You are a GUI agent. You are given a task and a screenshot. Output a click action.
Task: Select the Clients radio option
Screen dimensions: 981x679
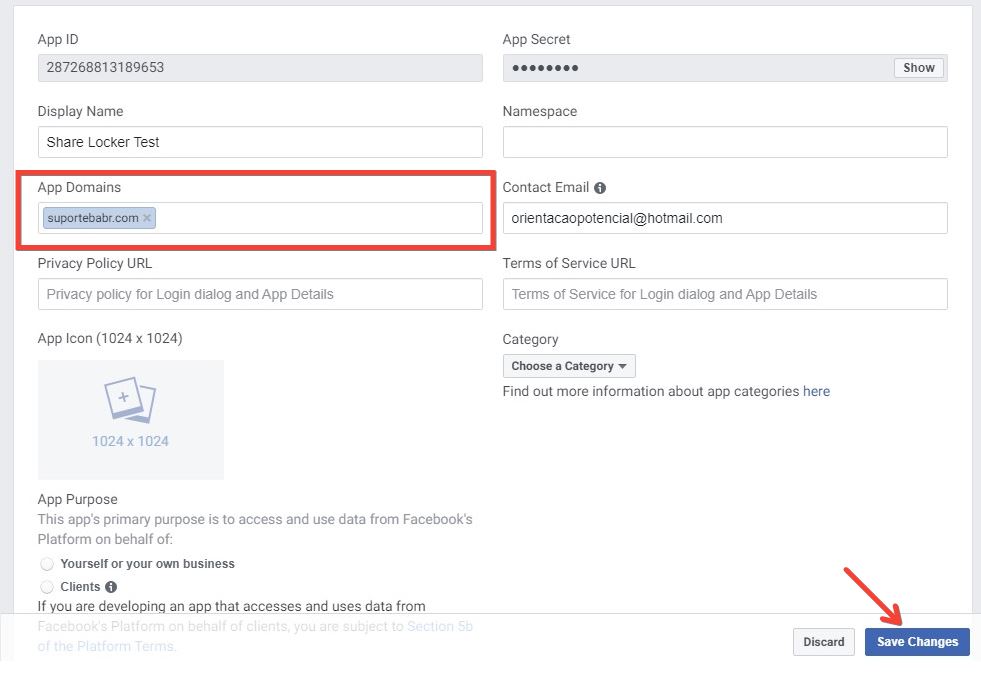click(x=47, y=587)
